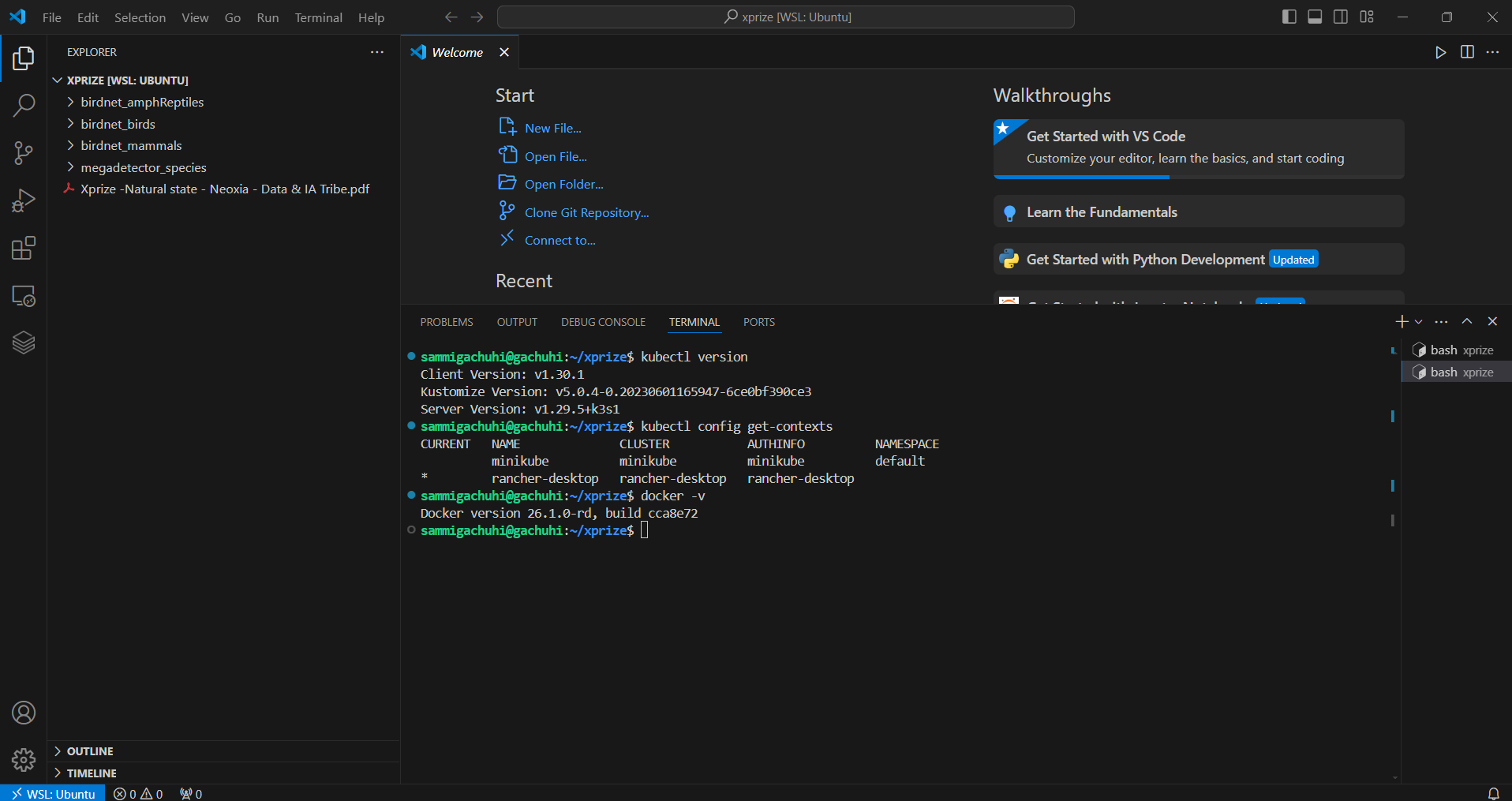Open the Terminal menu
The image size is (1512, 801).
click(318, 17)
